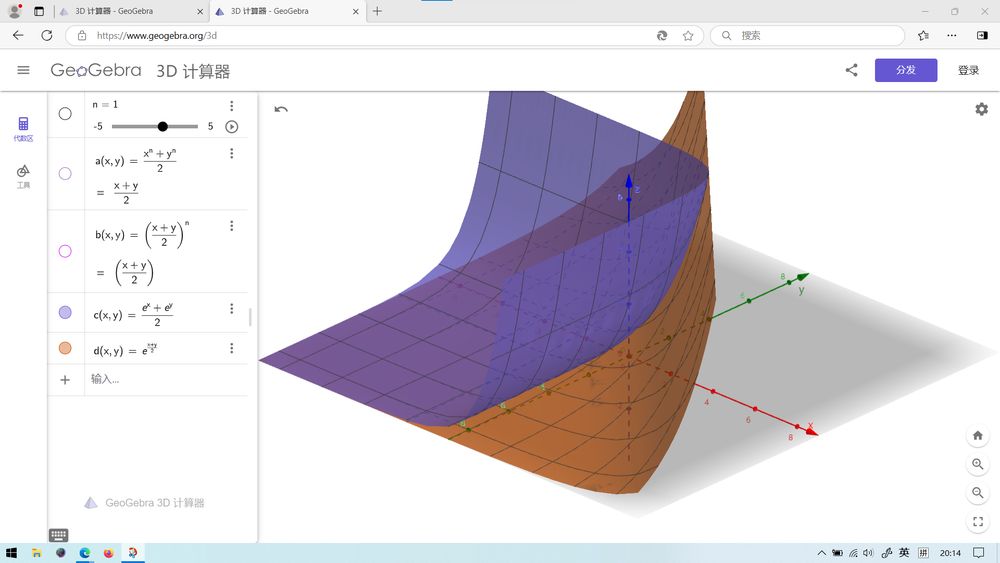Click the 登录 sign-in link

[x=968, y=70]
